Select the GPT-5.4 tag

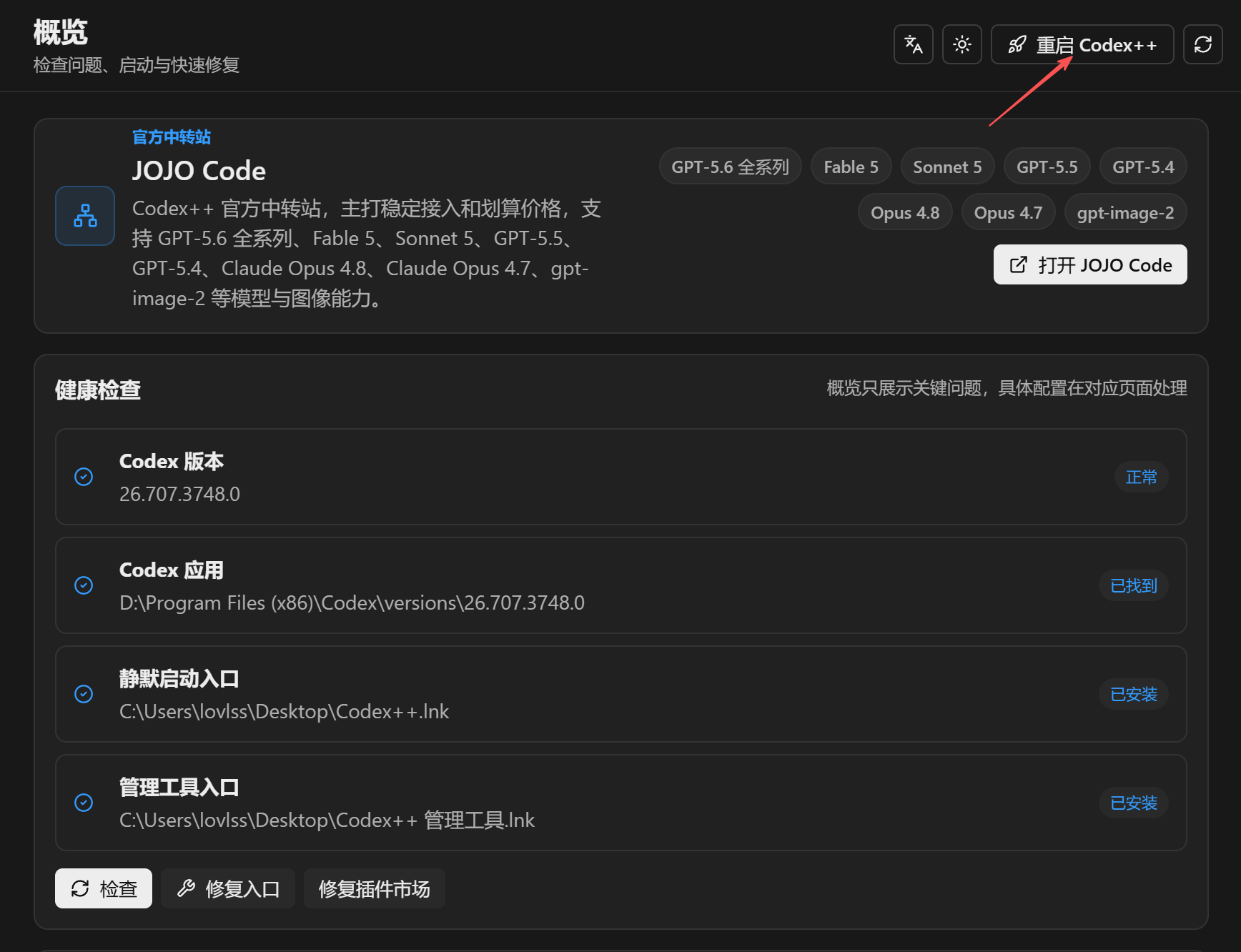coord(1143,167)
